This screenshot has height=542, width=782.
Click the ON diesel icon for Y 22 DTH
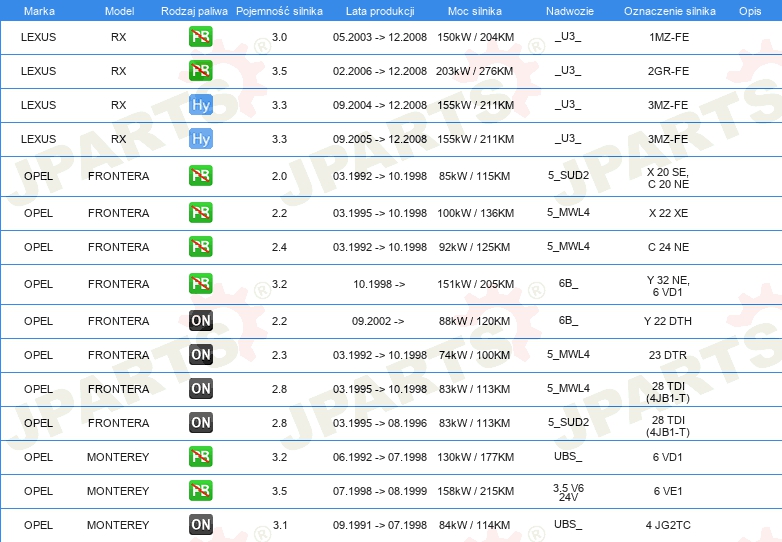click(201, 320)
